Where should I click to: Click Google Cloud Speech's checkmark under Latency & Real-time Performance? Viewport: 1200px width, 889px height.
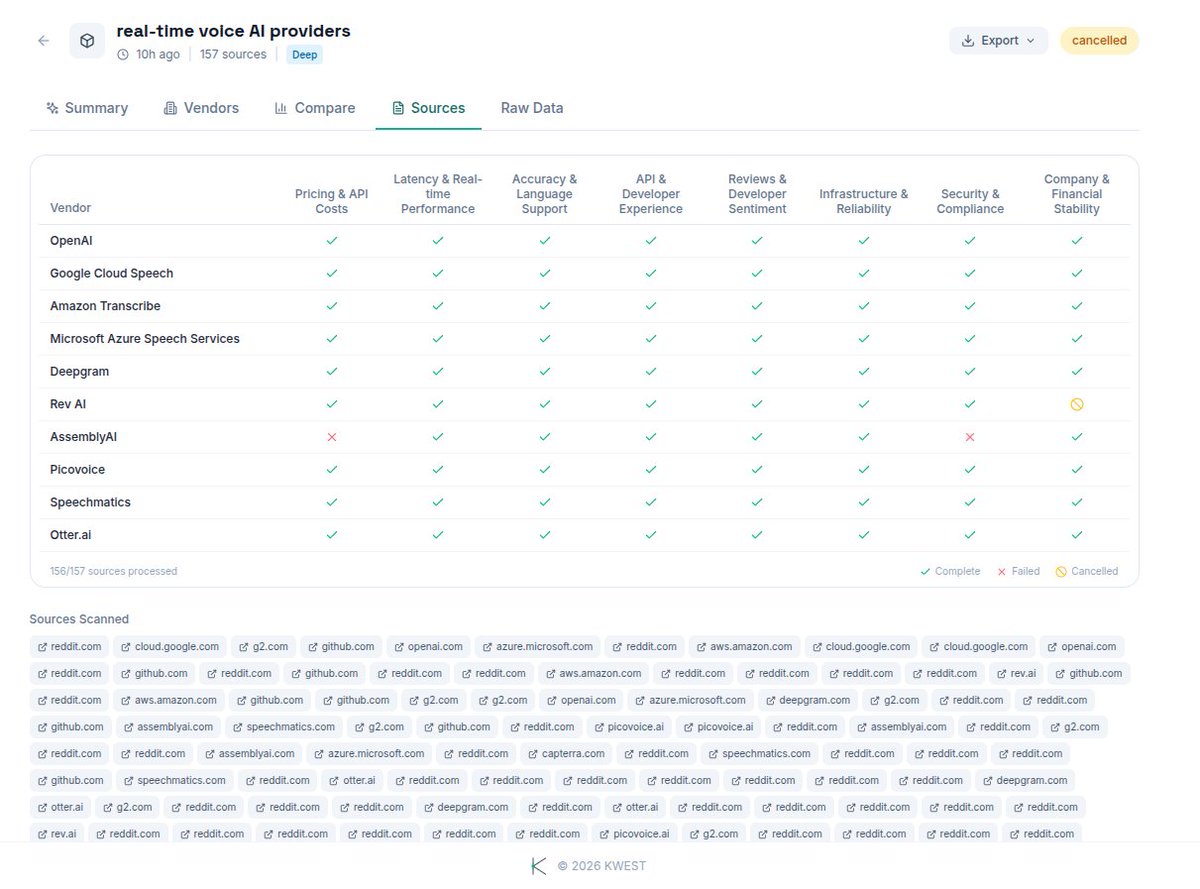(x=438, y=274)
